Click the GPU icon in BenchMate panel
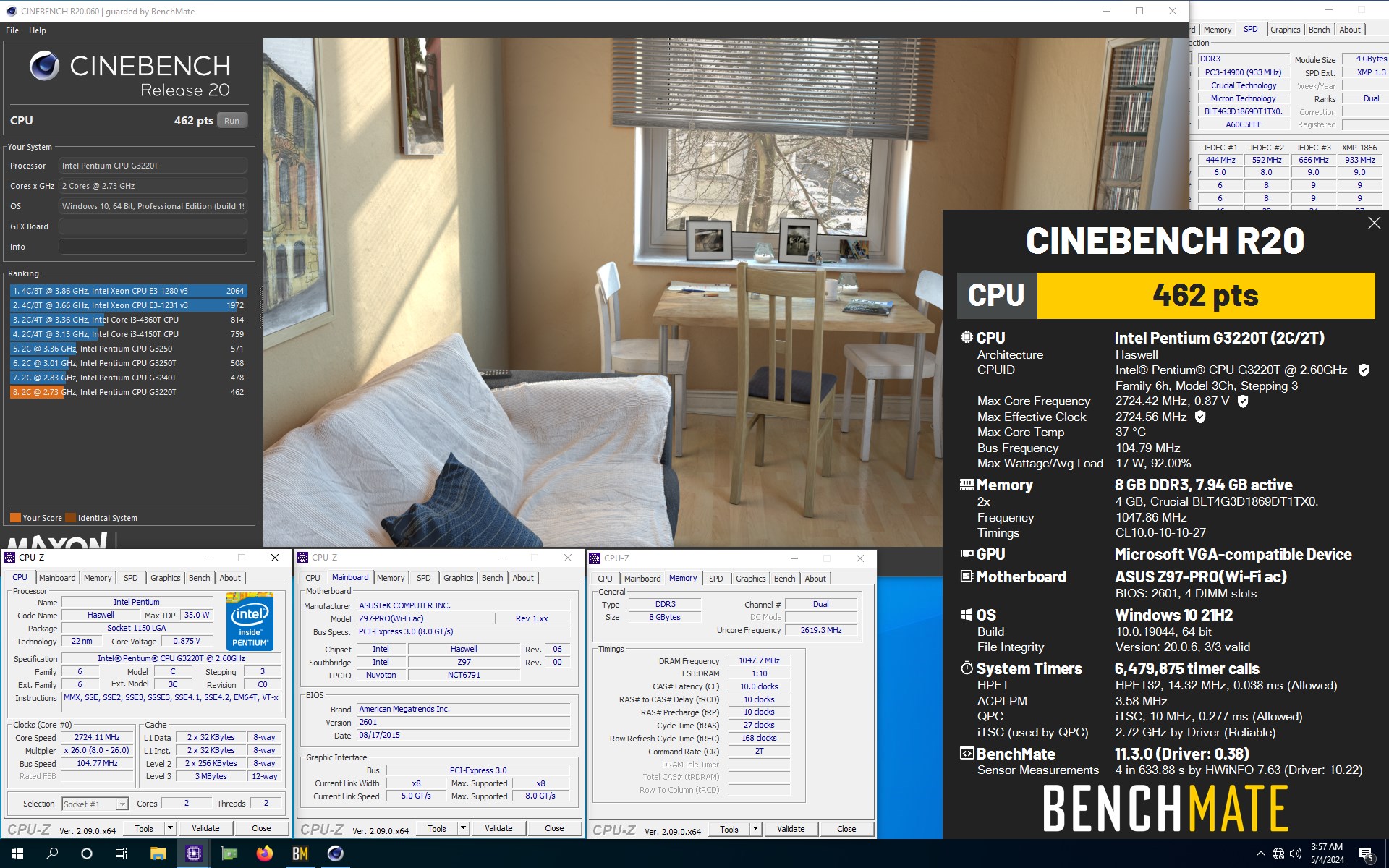The image size is (1389, 868). pyautogui.click(x=967, y=554)
